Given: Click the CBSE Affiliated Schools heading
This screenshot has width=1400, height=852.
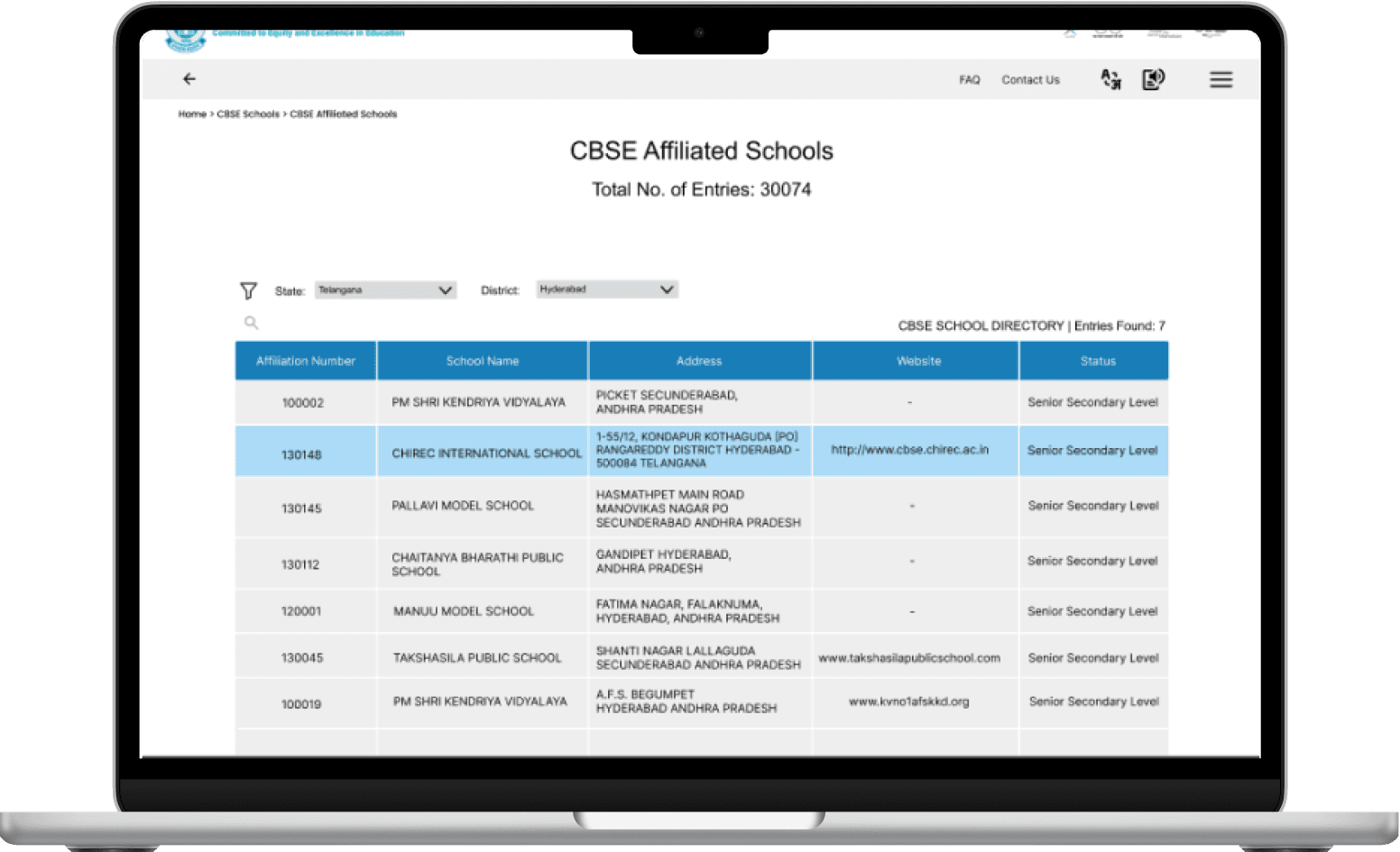Looking at the screenshot, I should tap(702, 151).
